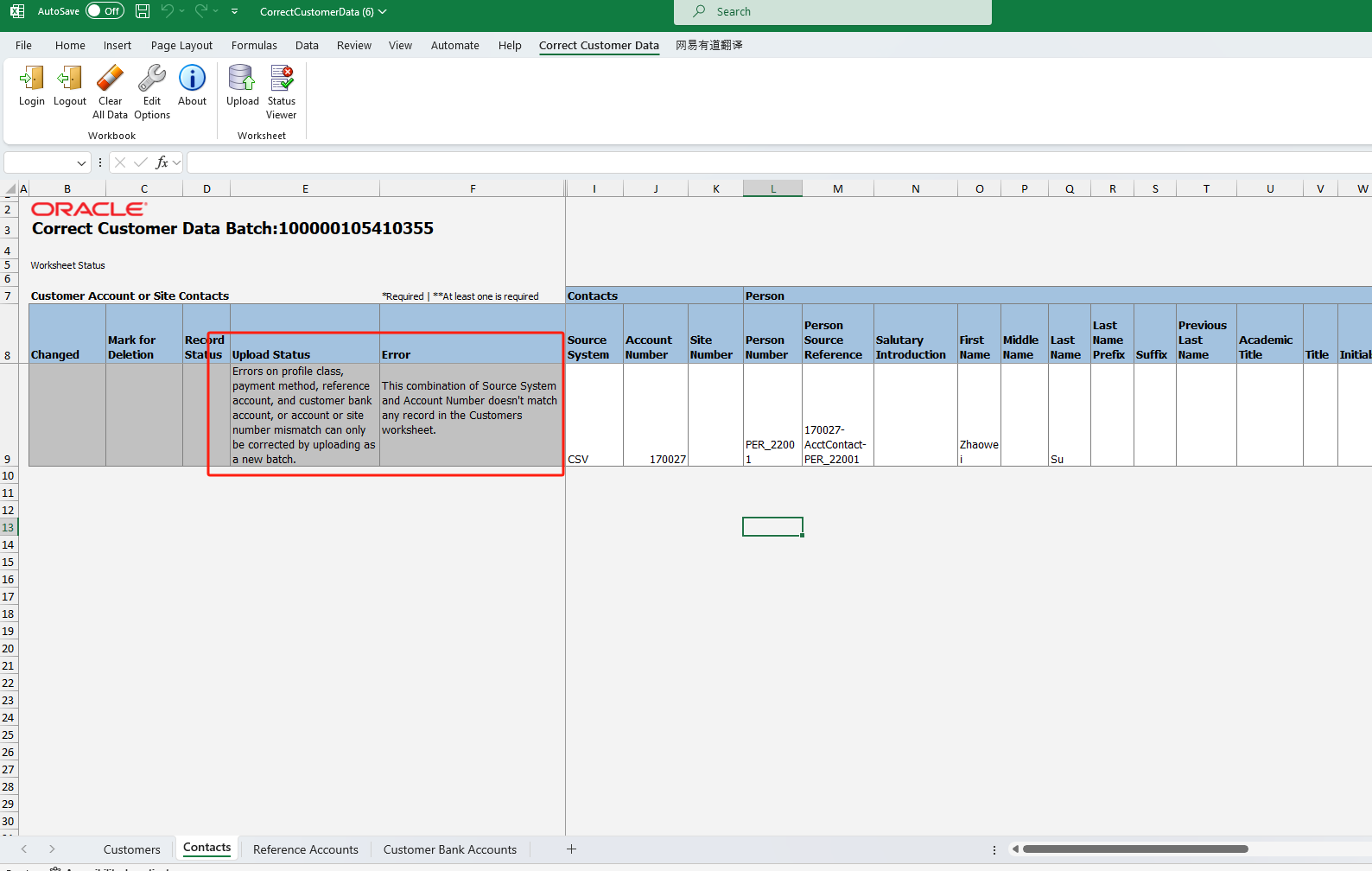Open Edit Options wrench icon

coord(152,79)
